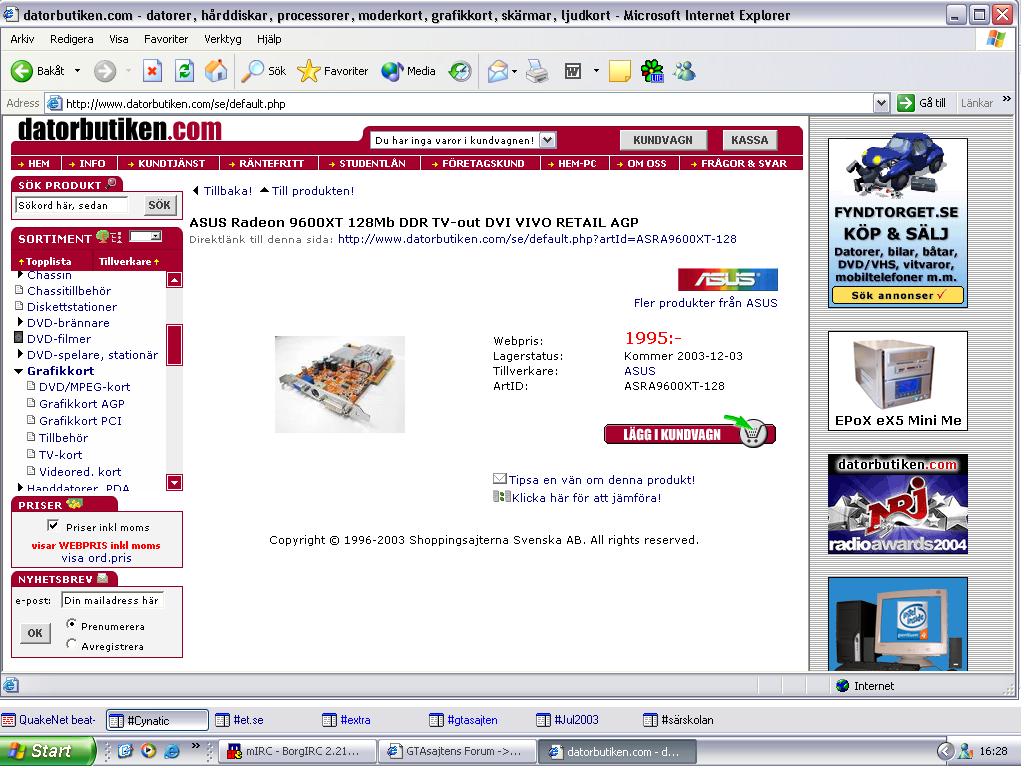Select the Avregistrera radio button
This screenshot has height=768, width=1024.
[71, 644]
